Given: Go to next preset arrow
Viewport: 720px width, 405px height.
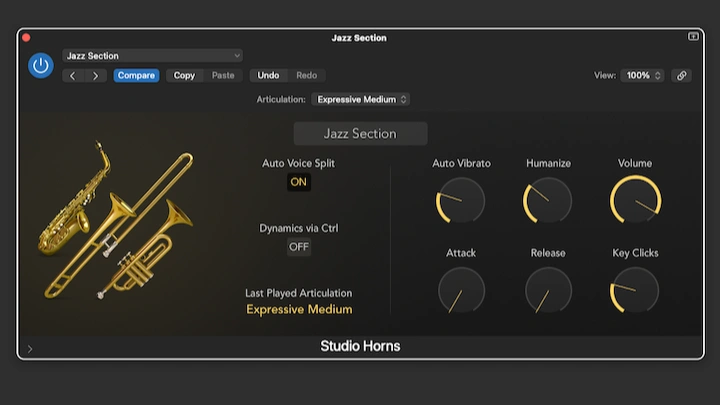Looking at the screenshot, I should click(95, 76).
